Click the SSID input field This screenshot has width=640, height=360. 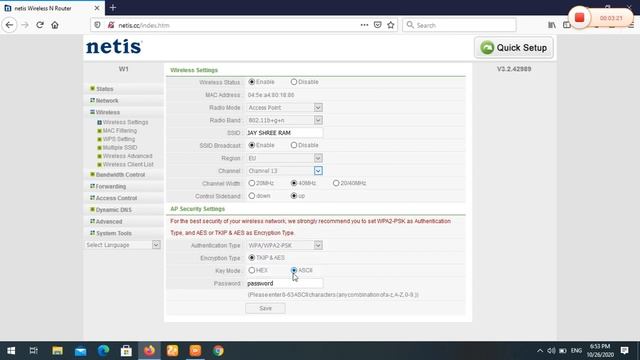point(284,133)
